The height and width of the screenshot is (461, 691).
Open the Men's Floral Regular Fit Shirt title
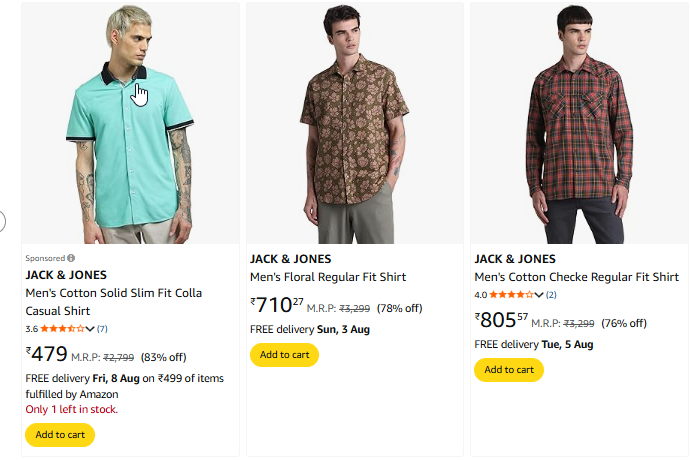coord(327,277)
